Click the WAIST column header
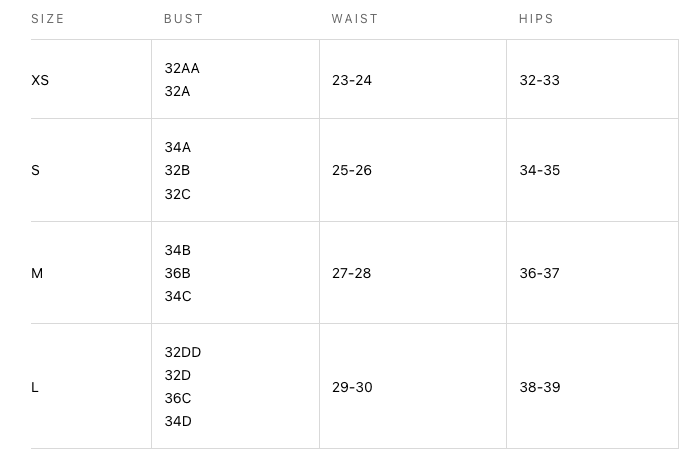 coord(355,19)
